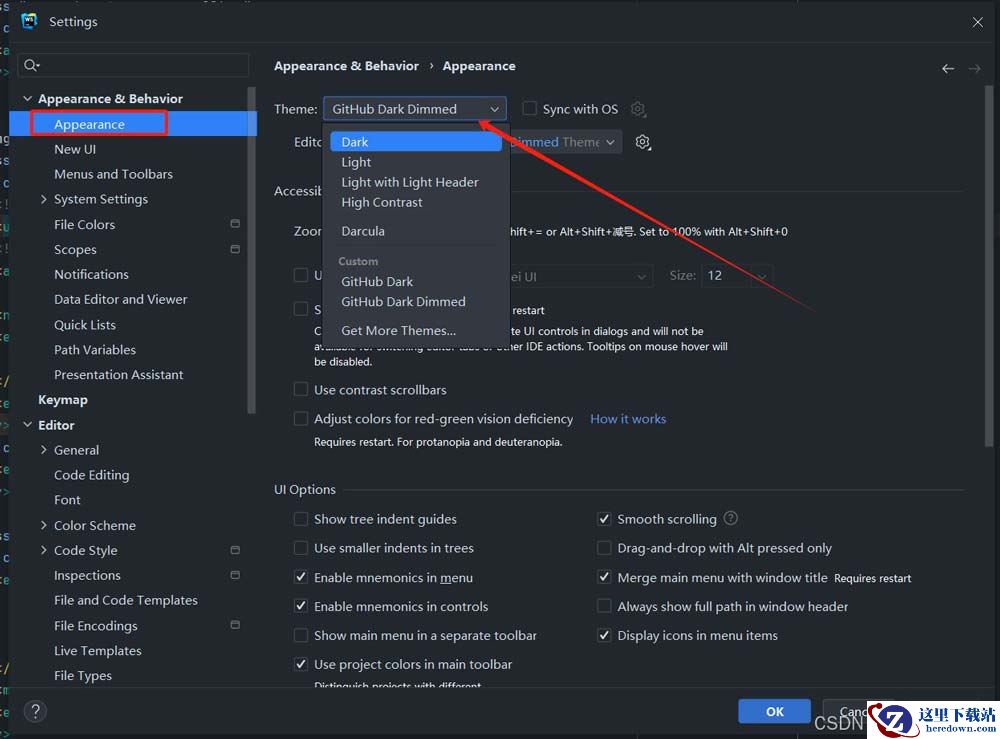Viewport: 1000px width, 739px height.
Task: Choose the Darcula theme
Action: click(x=416, y=231)
